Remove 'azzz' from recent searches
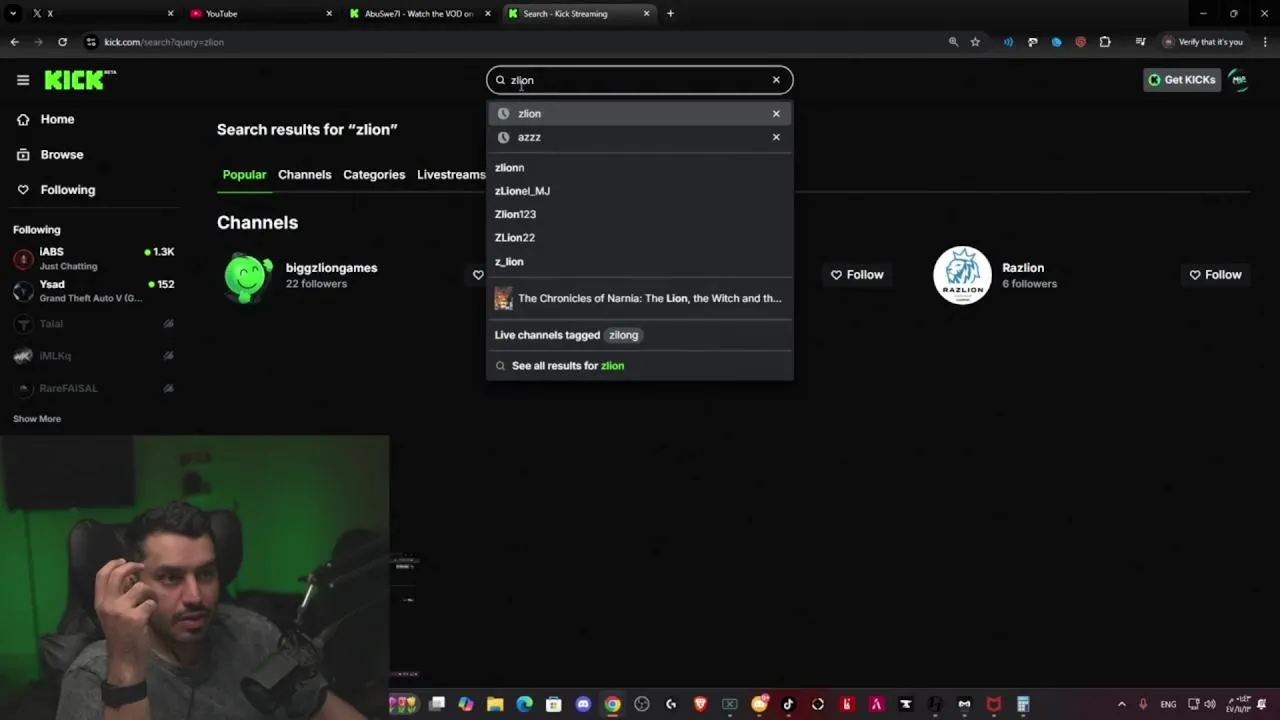Image resolution: width=1280 pixels, height=720 pixels. [x=776, y=137]
